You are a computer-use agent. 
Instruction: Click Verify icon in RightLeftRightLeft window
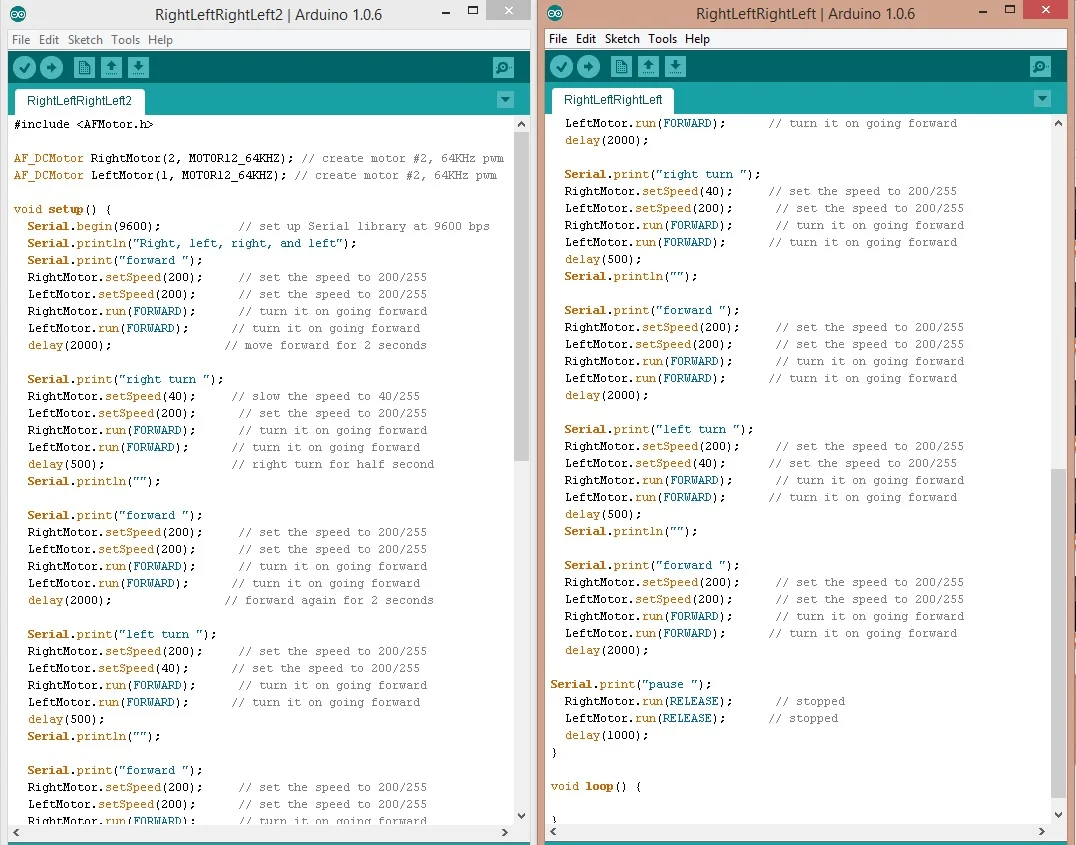561,67
